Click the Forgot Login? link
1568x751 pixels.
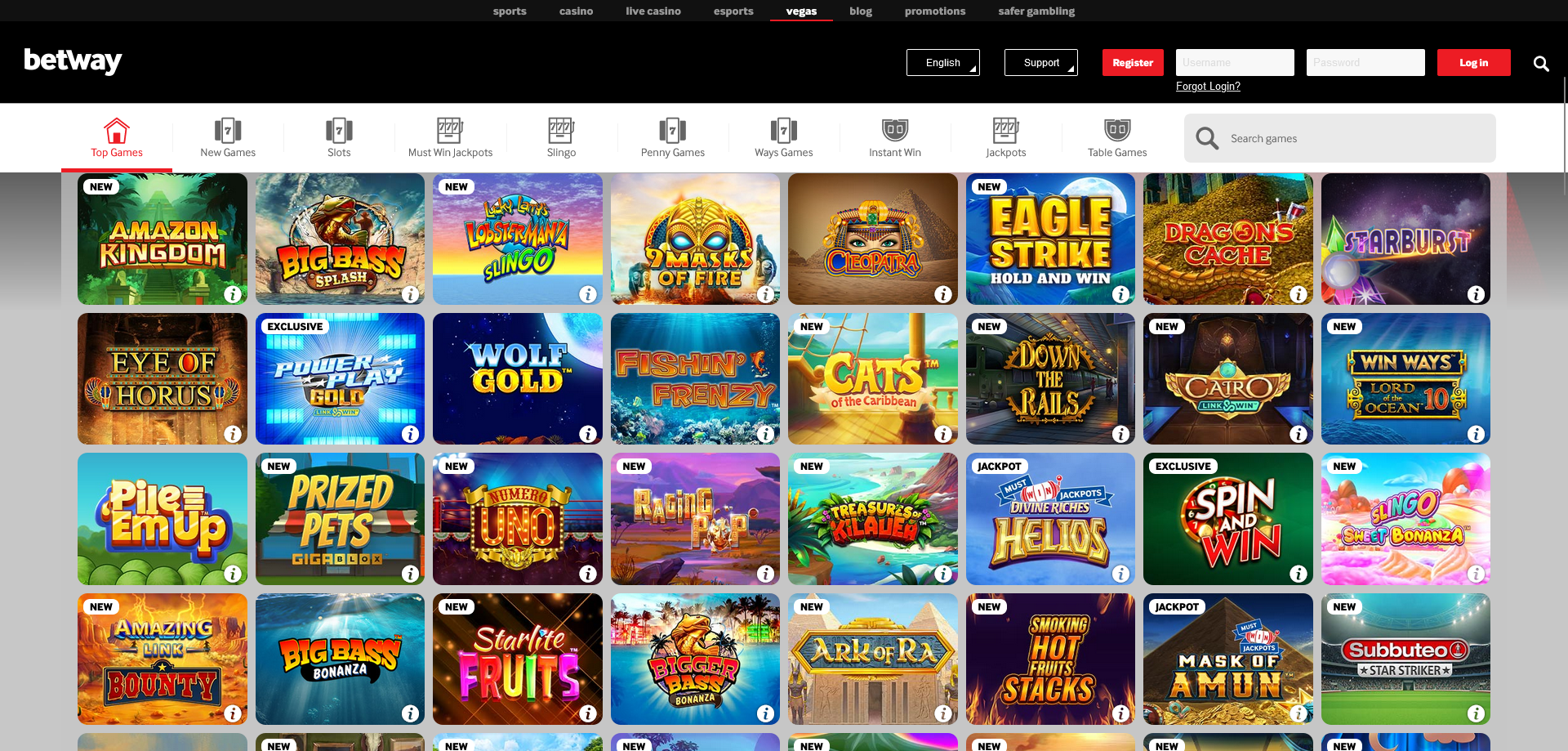[x=1208, y=87]
